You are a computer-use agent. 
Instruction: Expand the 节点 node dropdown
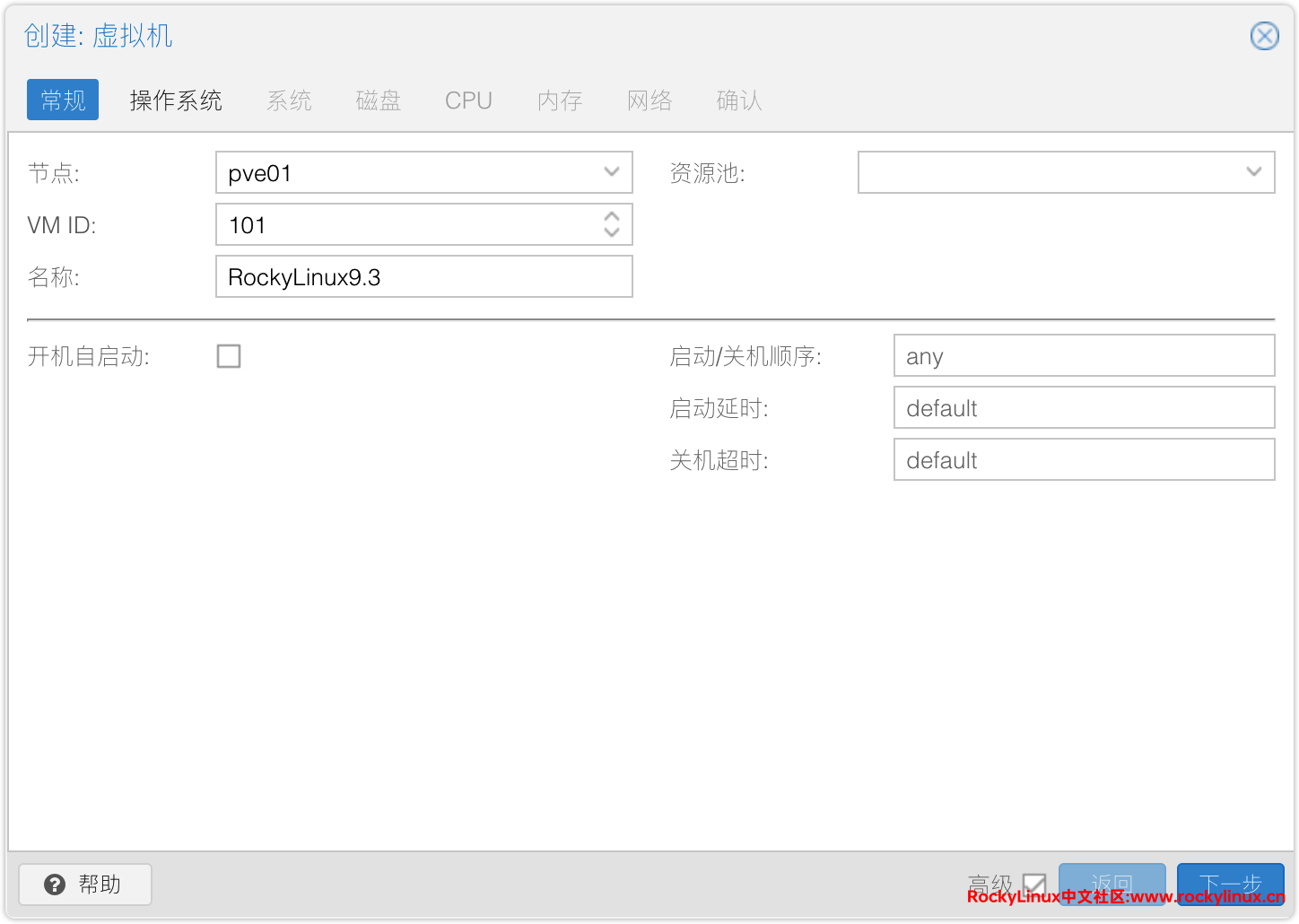point(612,172)
